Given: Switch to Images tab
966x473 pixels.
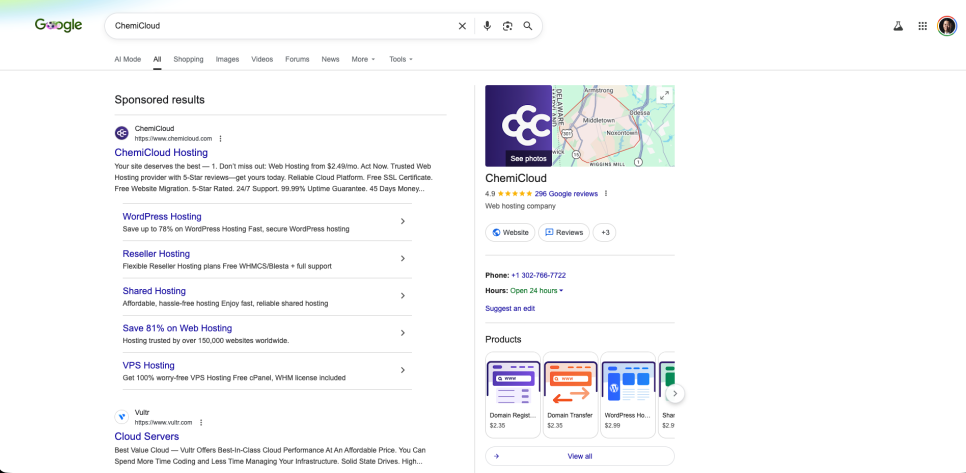Looking at the screenshot, I should [227, 59].
